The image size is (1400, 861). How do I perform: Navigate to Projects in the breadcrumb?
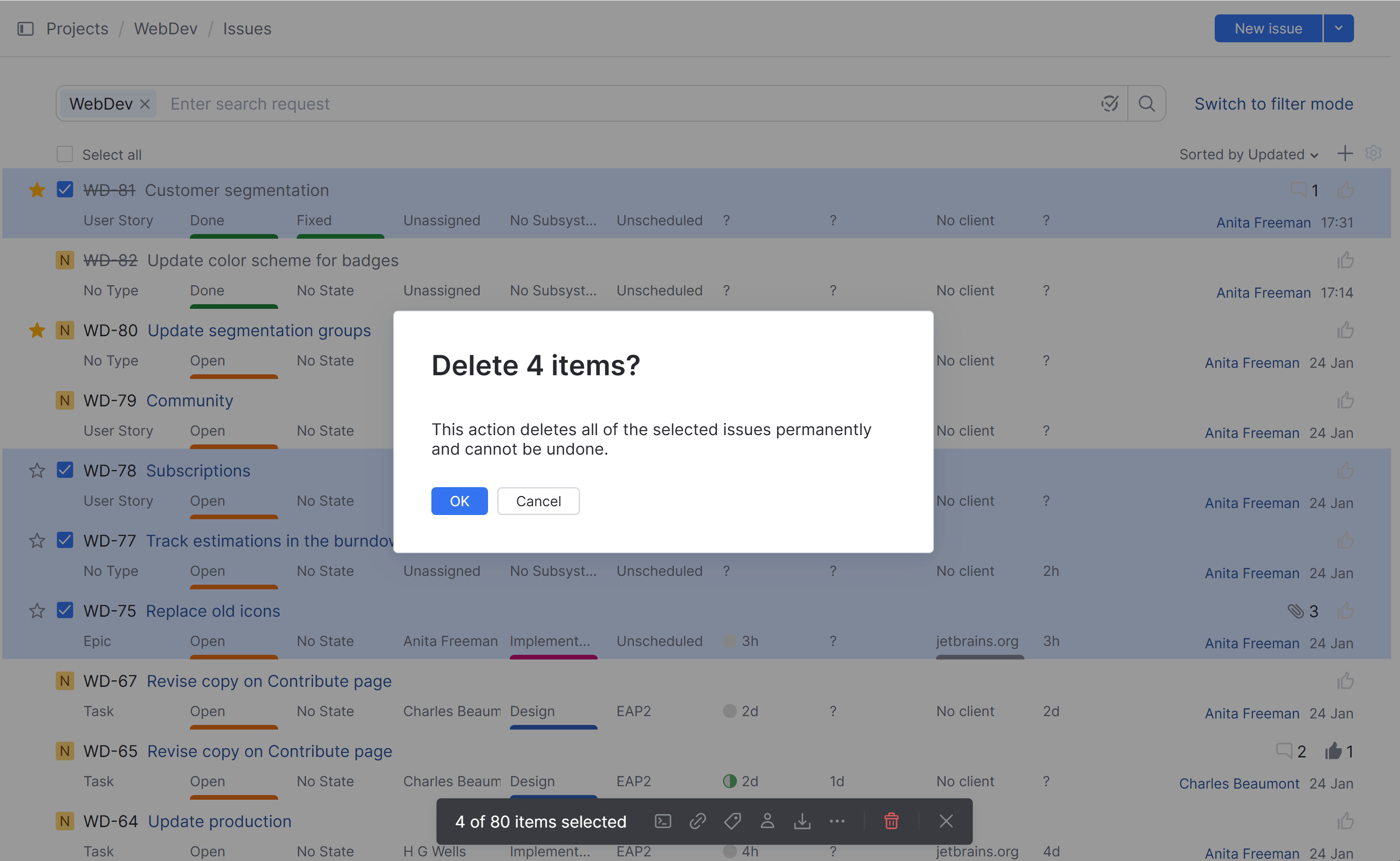[x=77, y=28]
